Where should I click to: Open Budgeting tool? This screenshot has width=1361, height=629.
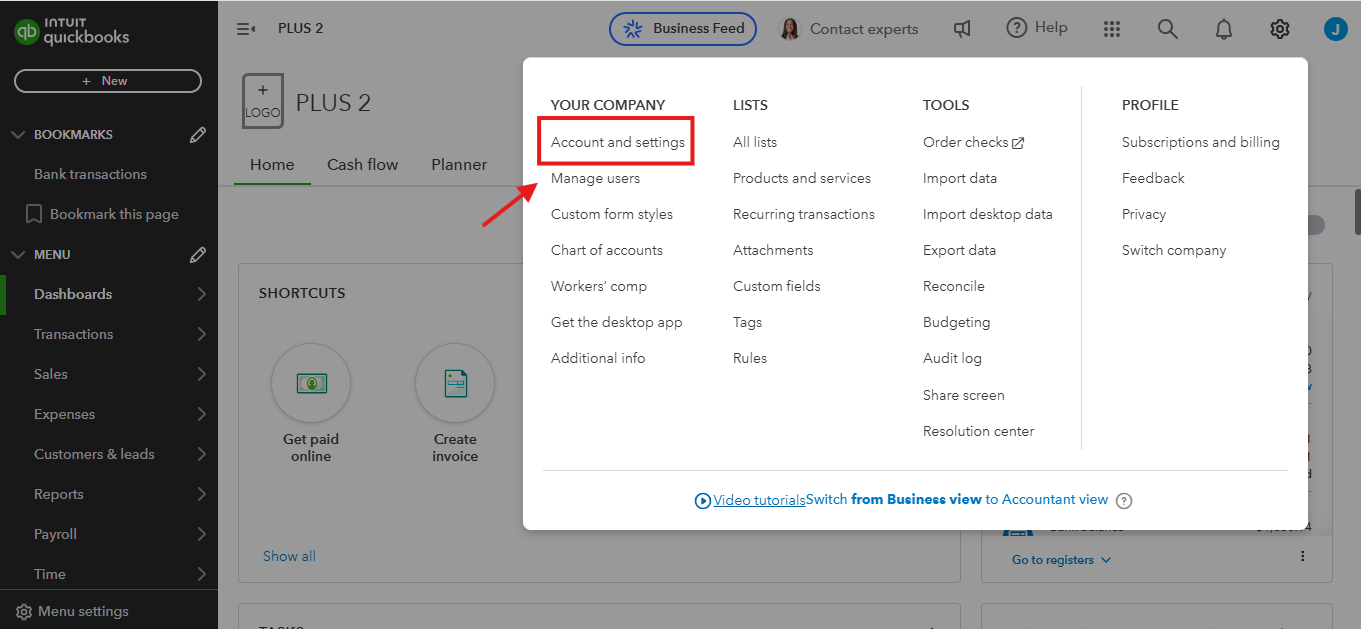(957, 322)
